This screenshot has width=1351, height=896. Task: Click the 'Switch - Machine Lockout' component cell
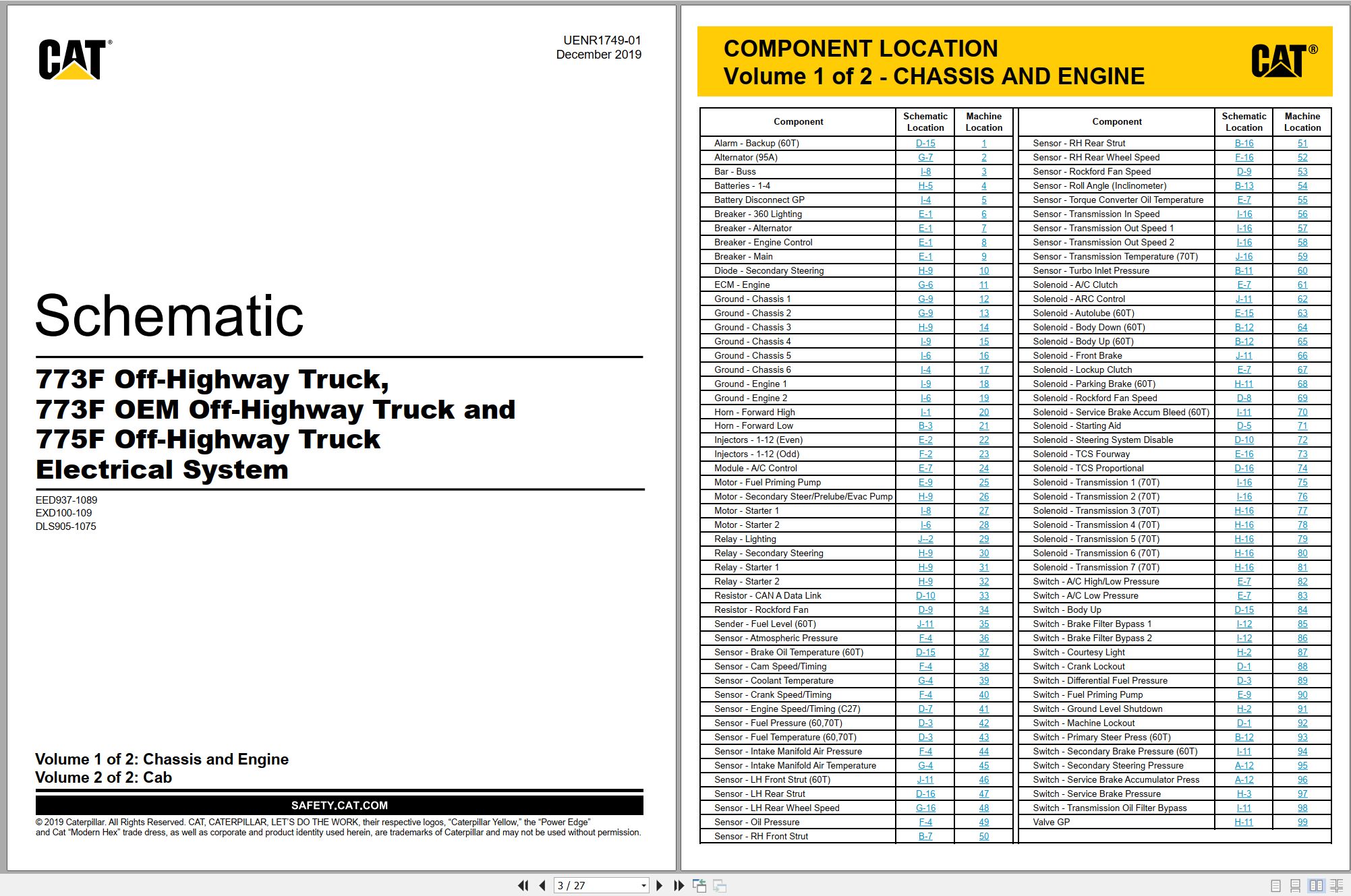click(1116, 723)
